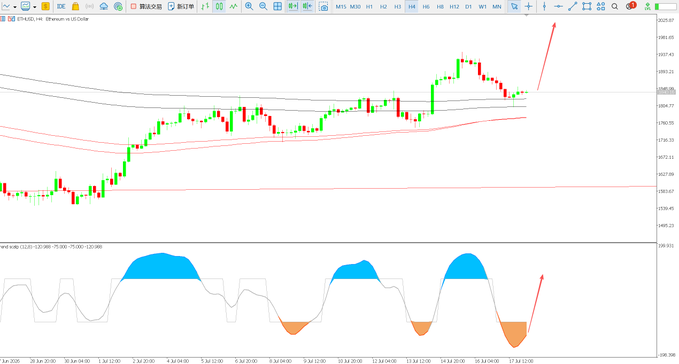Screen dimensions: 679x364
Task: Take a chart screenshot with the camera icon
Action: pos(323,6)
